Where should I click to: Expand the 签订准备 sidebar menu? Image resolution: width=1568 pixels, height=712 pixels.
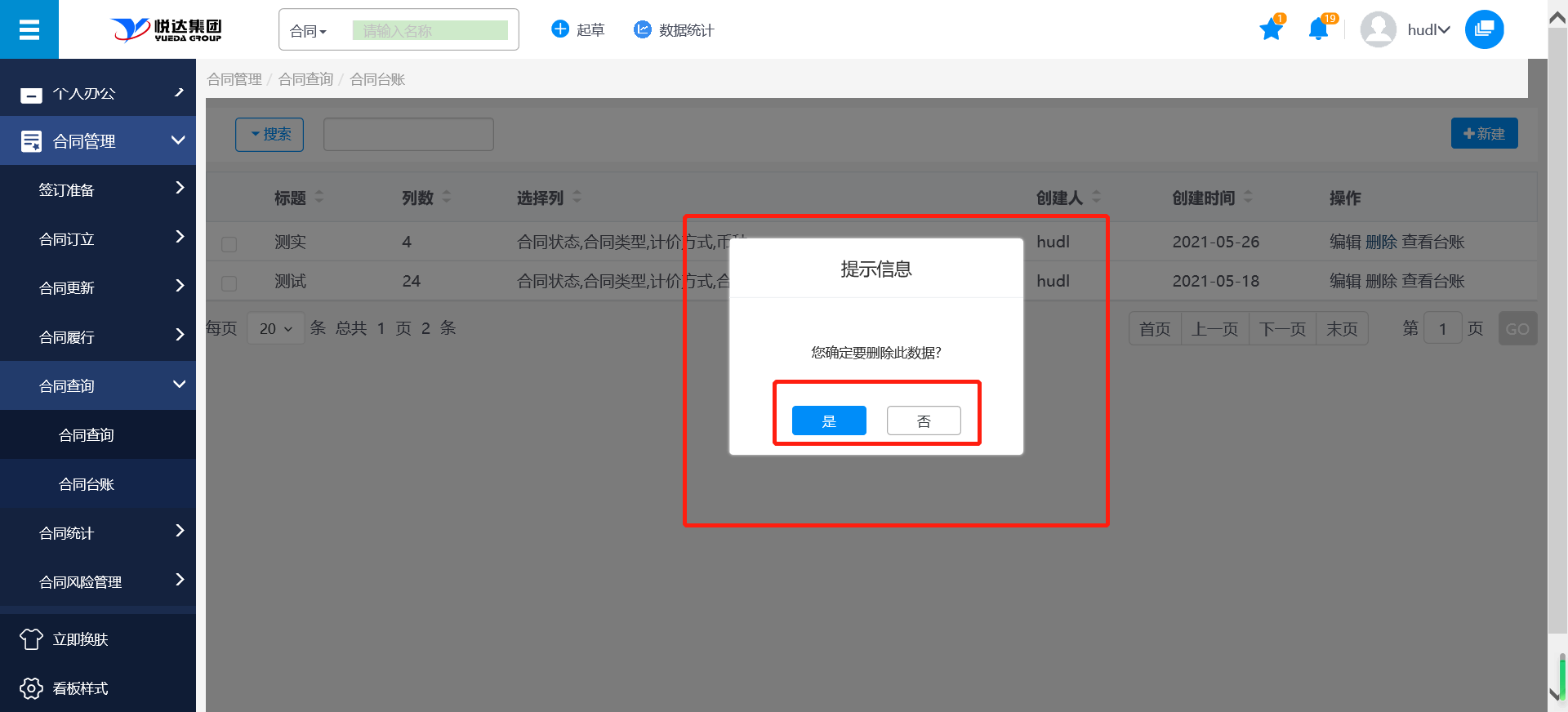[x=98, y=189]
